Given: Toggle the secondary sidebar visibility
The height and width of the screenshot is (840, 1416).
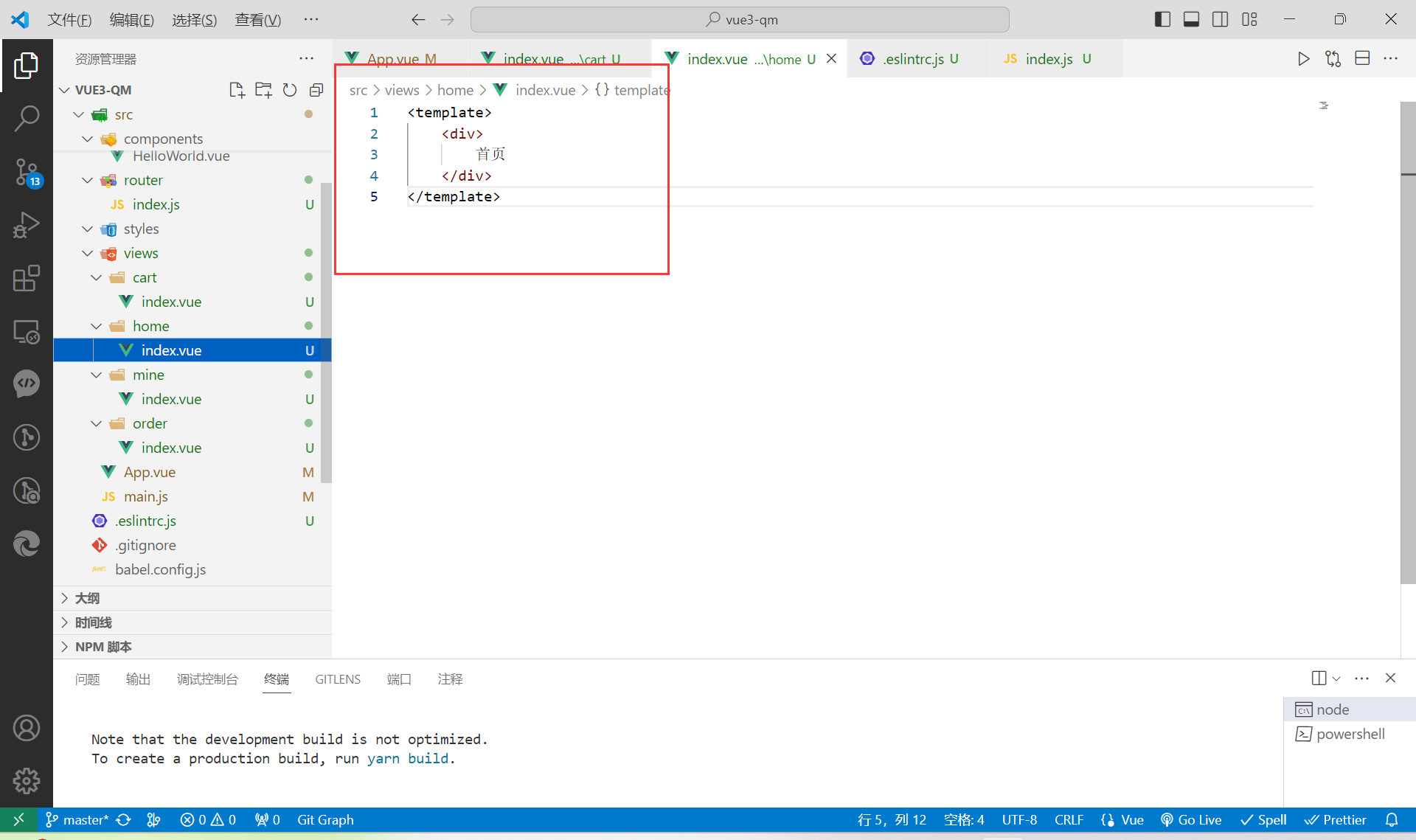Looking at the screenshot, I should point(1221,19).
